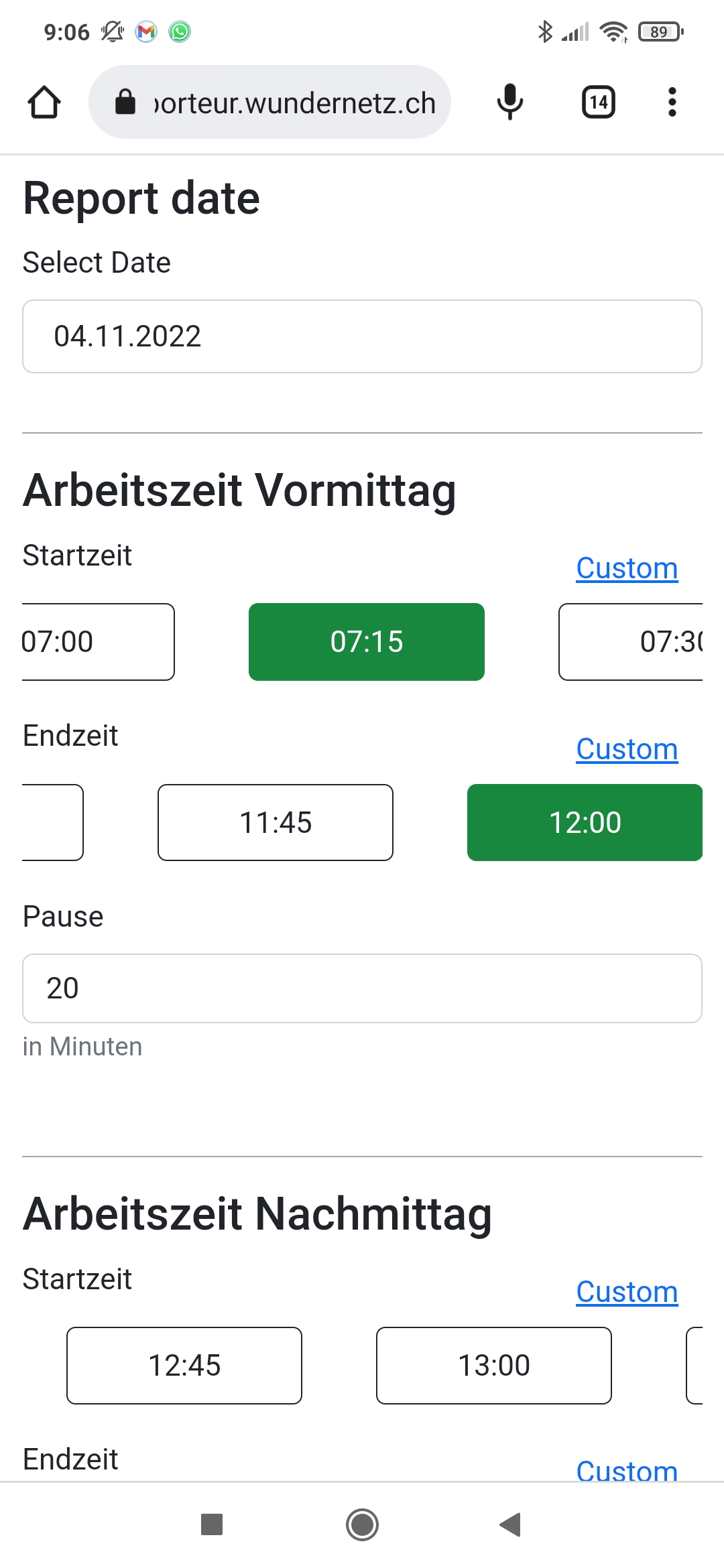
Task: Choose 12:00 as morning end time
Action: click(x=585, y=823)
